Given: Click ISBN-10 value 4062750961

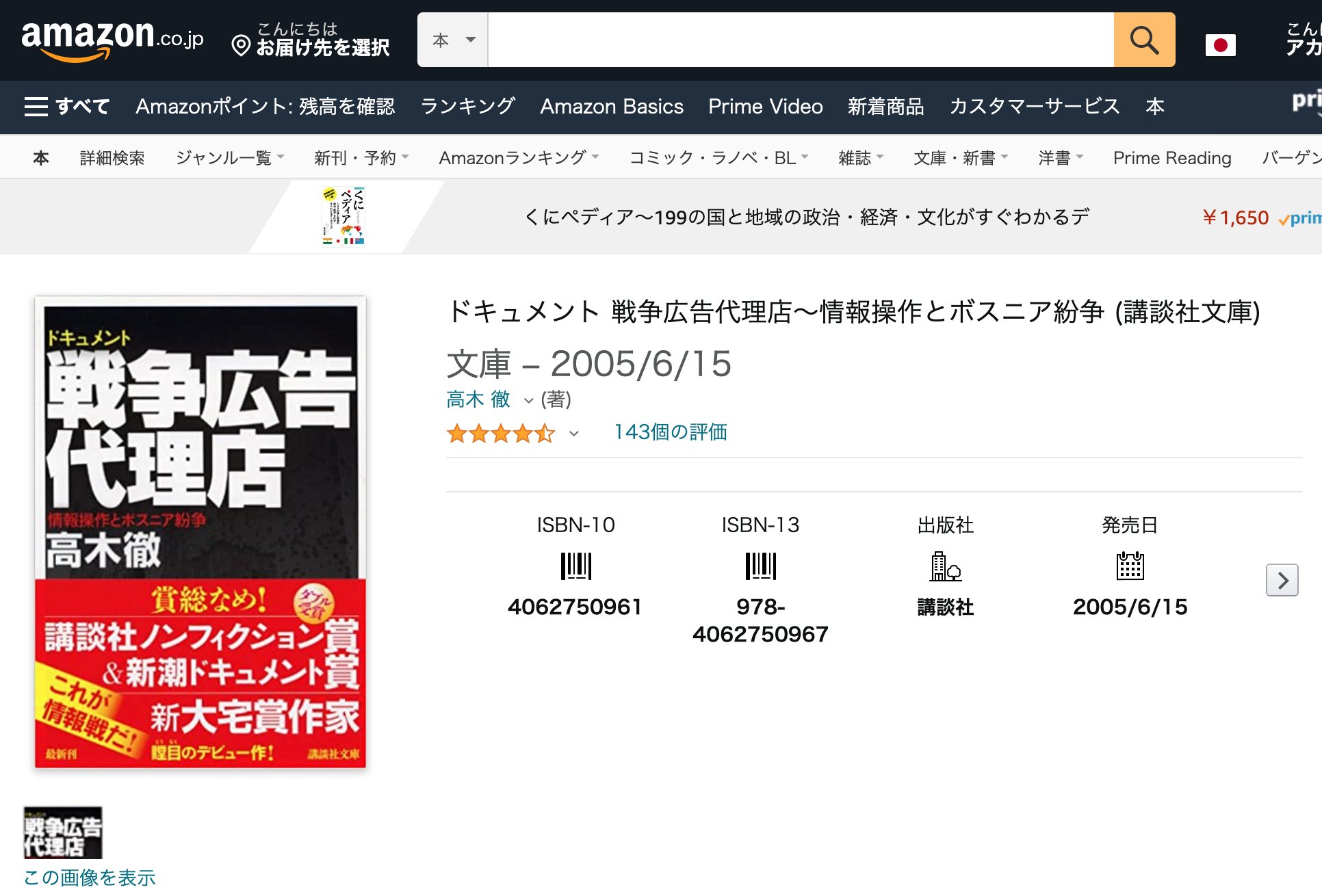Looking at the screenshot, I should point(575,607).
